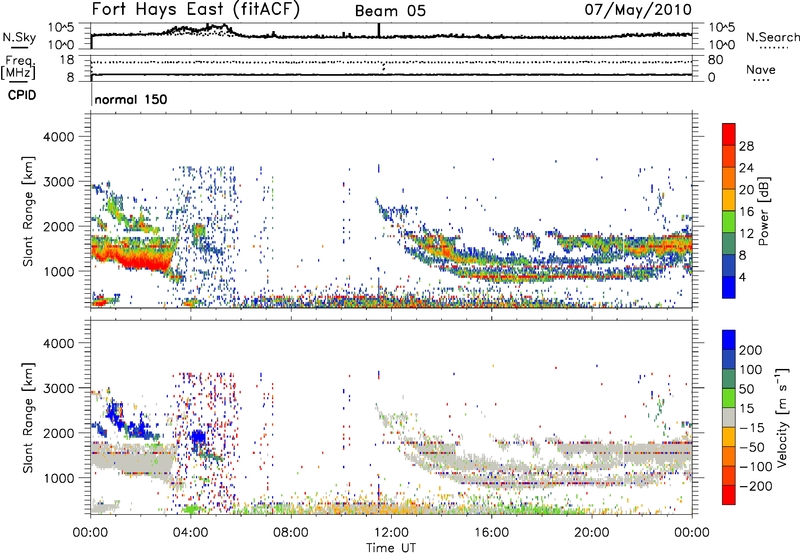
Task: Click the '-50' label on Velocity colorbar
Action: point(753,447)
